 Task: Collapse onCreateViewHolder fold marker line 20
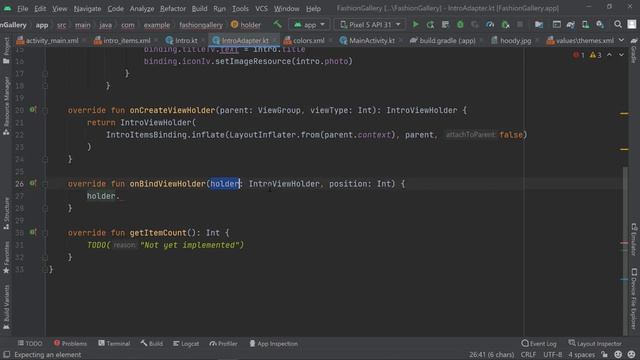coord(45,110)
